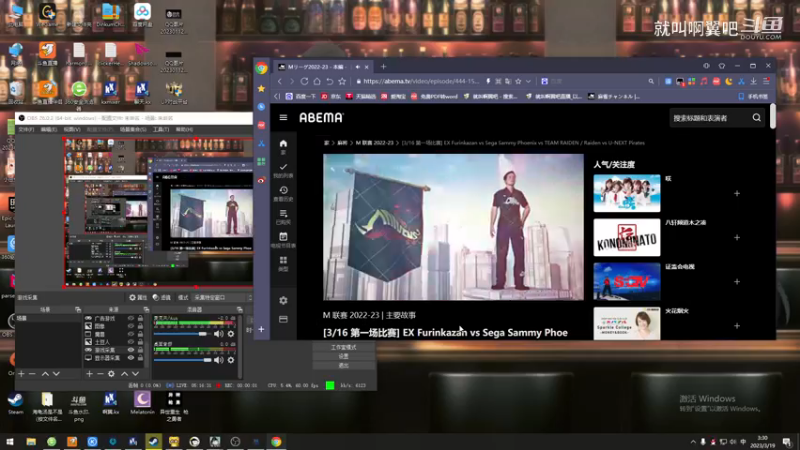Click the browser home button
800x450 pixels.
(317, 81)
